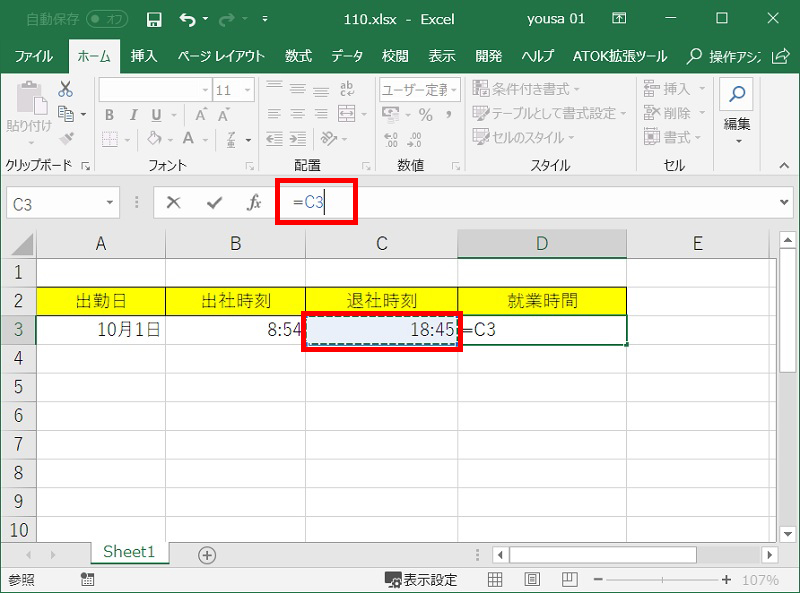Click the text orientation icon
The width and height of the screenshot is (800, 593).
329,138
